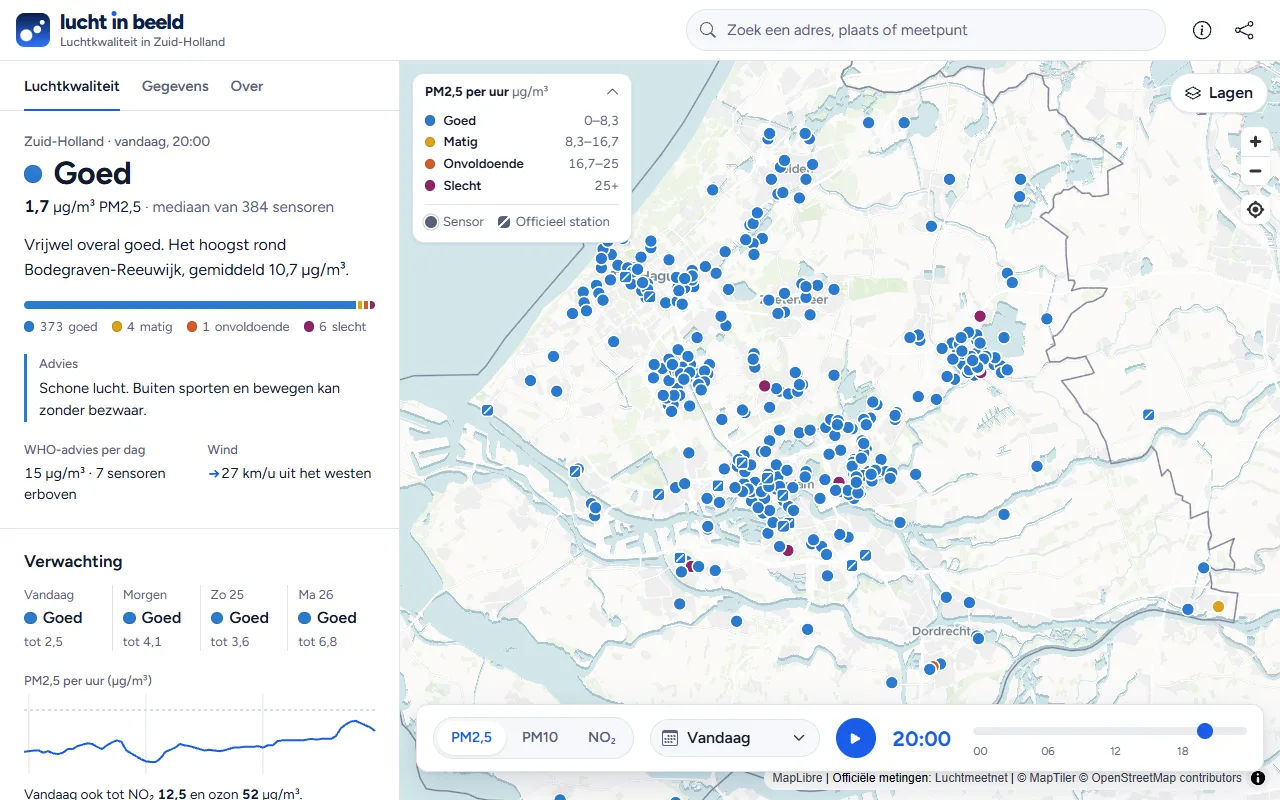The width and height of the screenshot is (1280, 800).
Task: Switch to the Luchtkwaliteit tab
Action: point(72,86)
